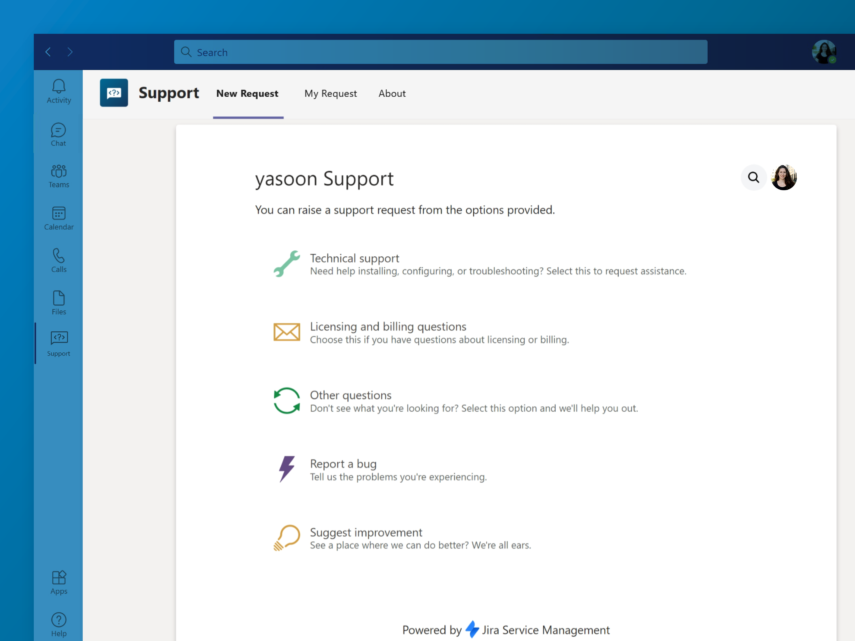855x641 pixels.
Task: Open the portal user avatar menu
Action: click(x=784, y=177)
